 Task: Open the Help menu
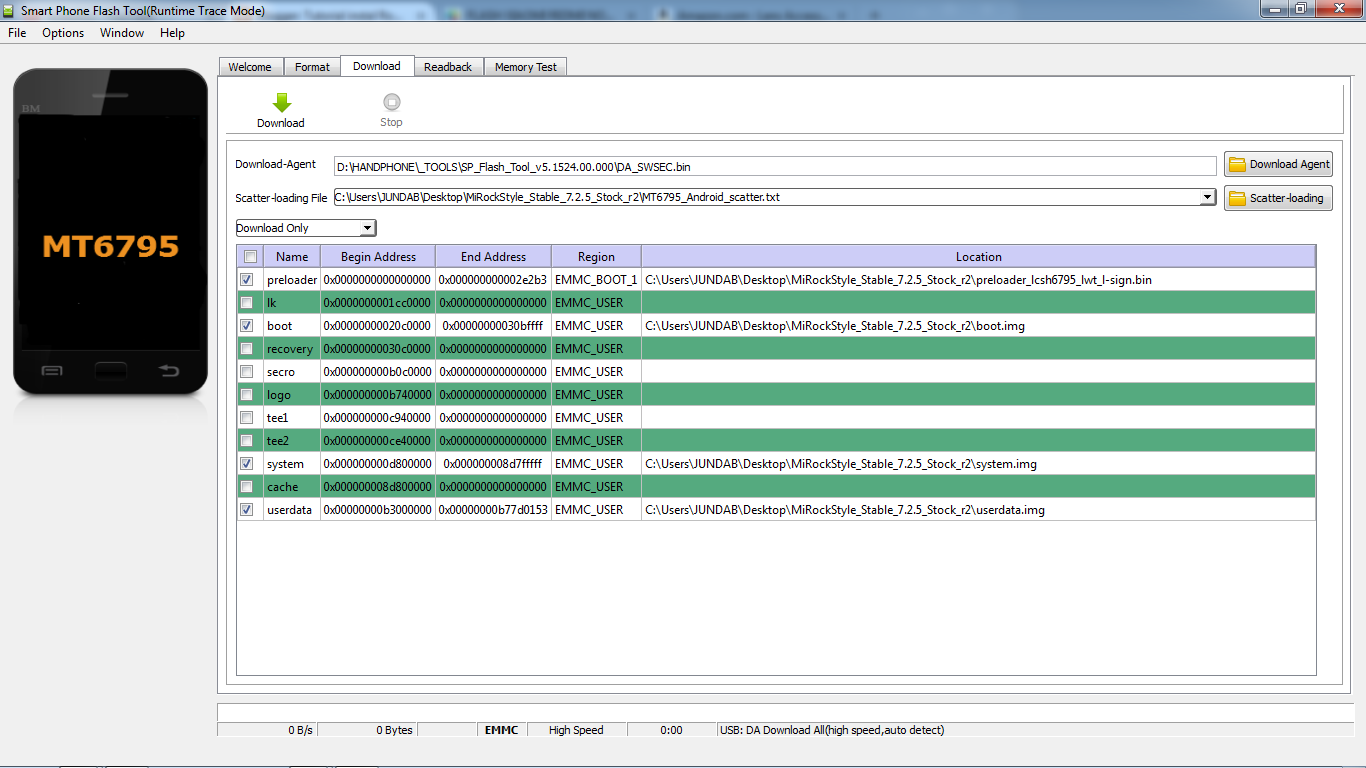(x=172, y=33)
